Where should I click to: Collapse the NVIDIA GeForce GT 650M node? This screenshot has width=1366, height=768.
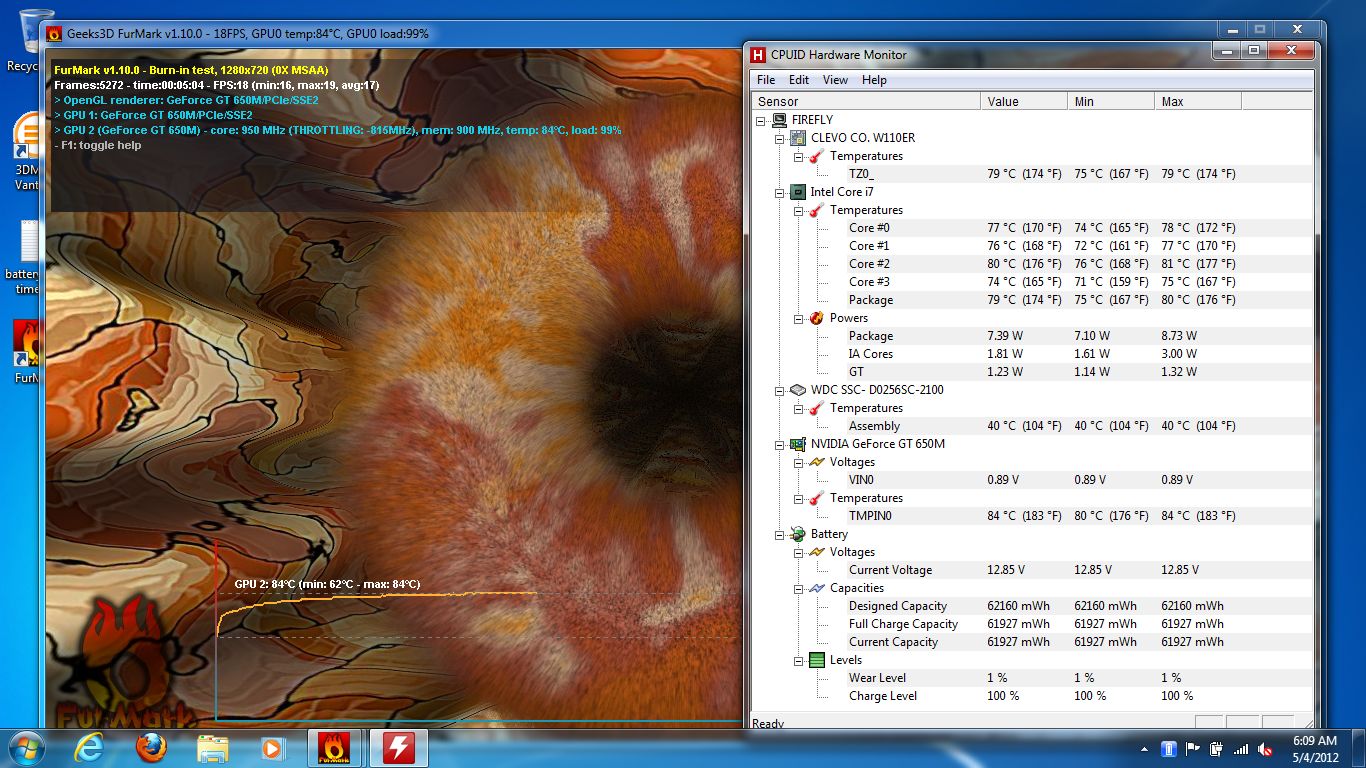(x=780, y=444)
